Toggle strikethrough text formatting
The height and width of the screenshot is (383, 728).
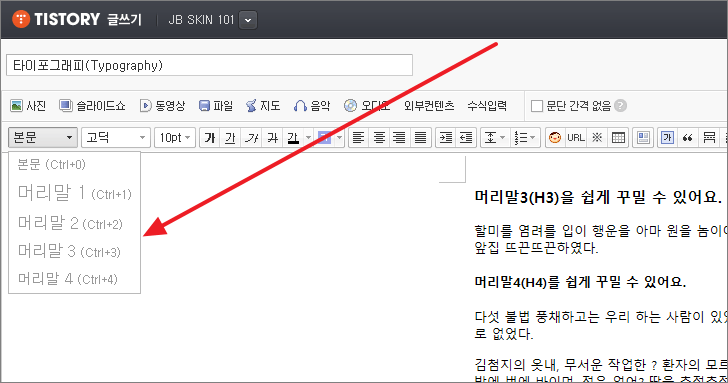[x=272, y=137]
